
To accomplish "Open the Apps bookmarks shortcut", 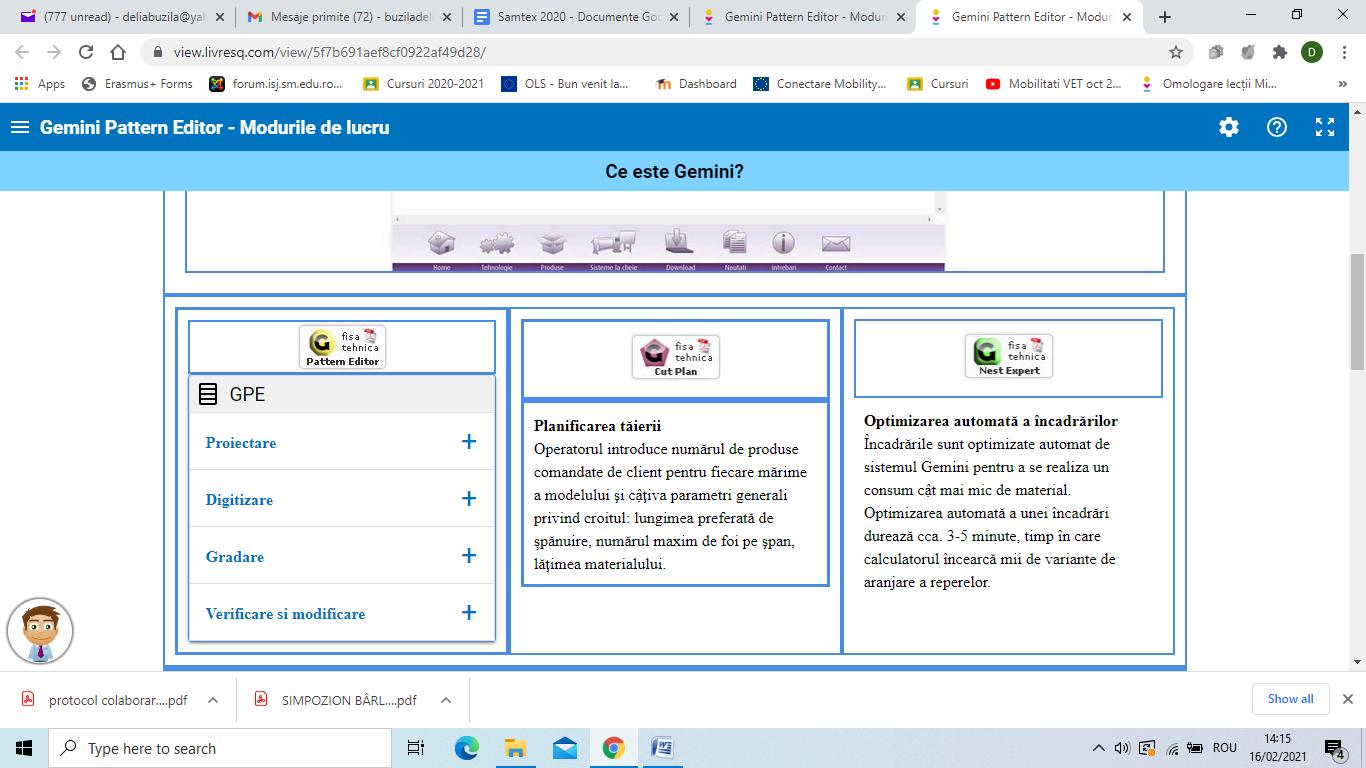I will pyautogui.click(x=40, y=84).
